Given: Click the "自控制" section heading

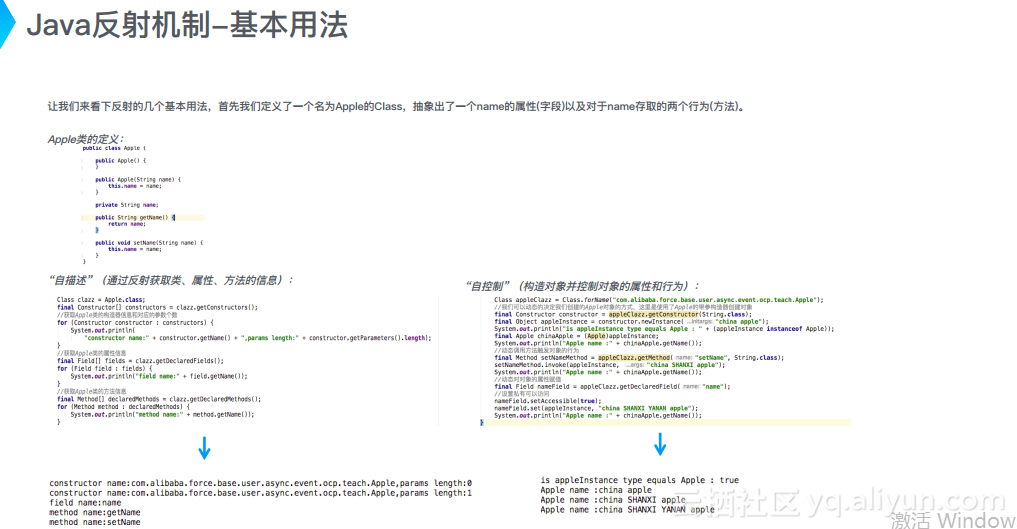Looking at the screenshot, I should (x=582, y=286).
